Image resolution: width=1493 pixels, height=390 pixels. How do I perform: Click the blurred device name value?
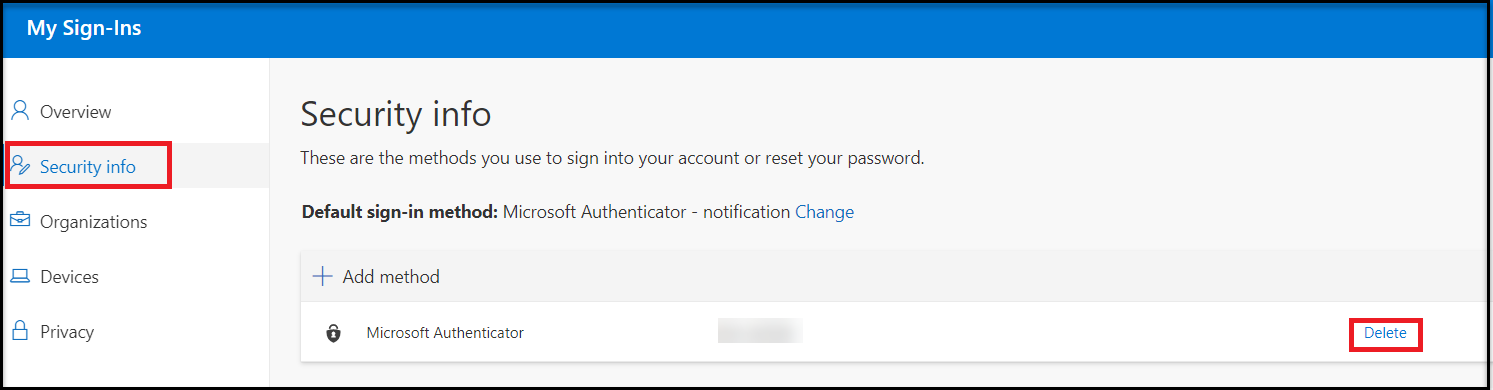(760, 332)
